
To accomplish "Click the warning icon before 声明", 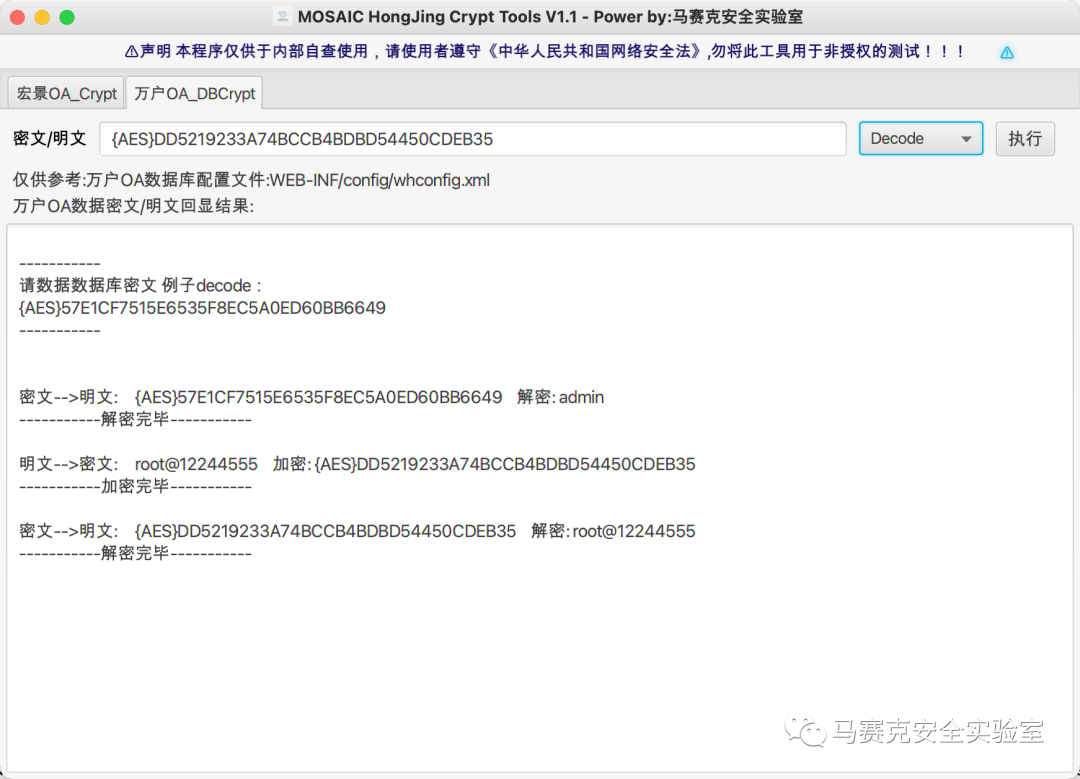I will click(131, 52).
